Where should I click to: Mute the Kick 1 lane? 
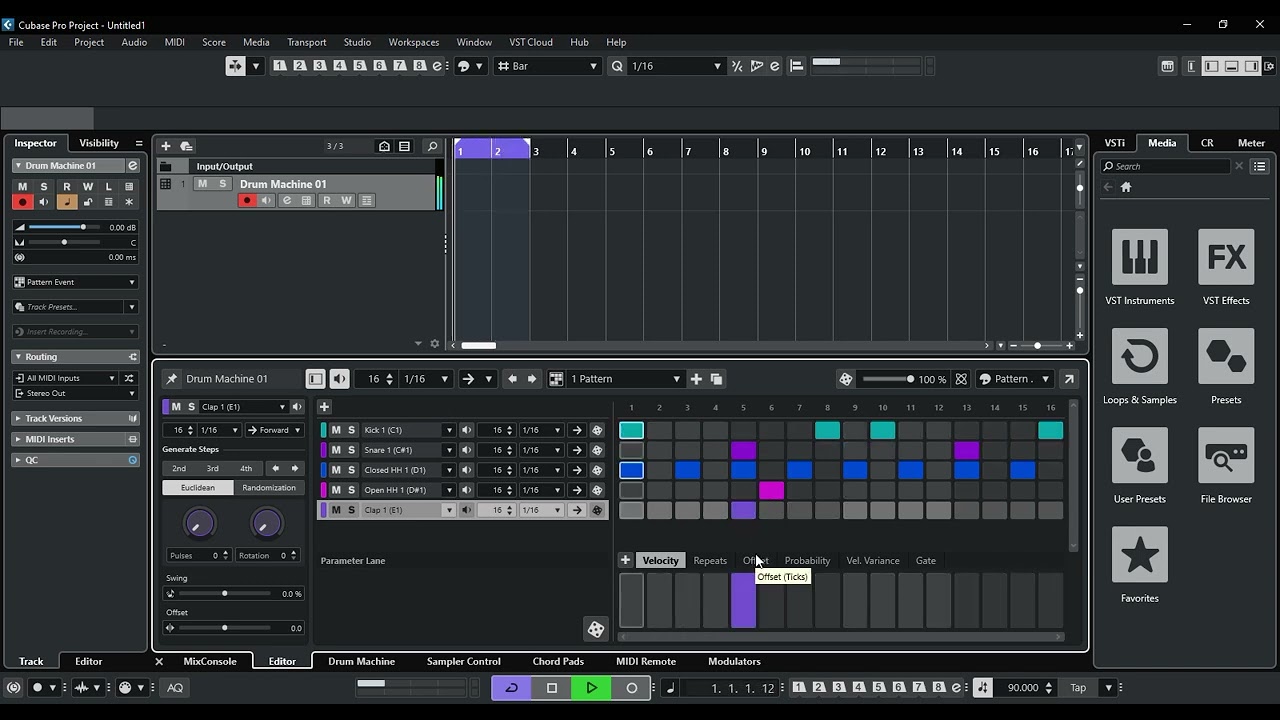pos(336,430)
